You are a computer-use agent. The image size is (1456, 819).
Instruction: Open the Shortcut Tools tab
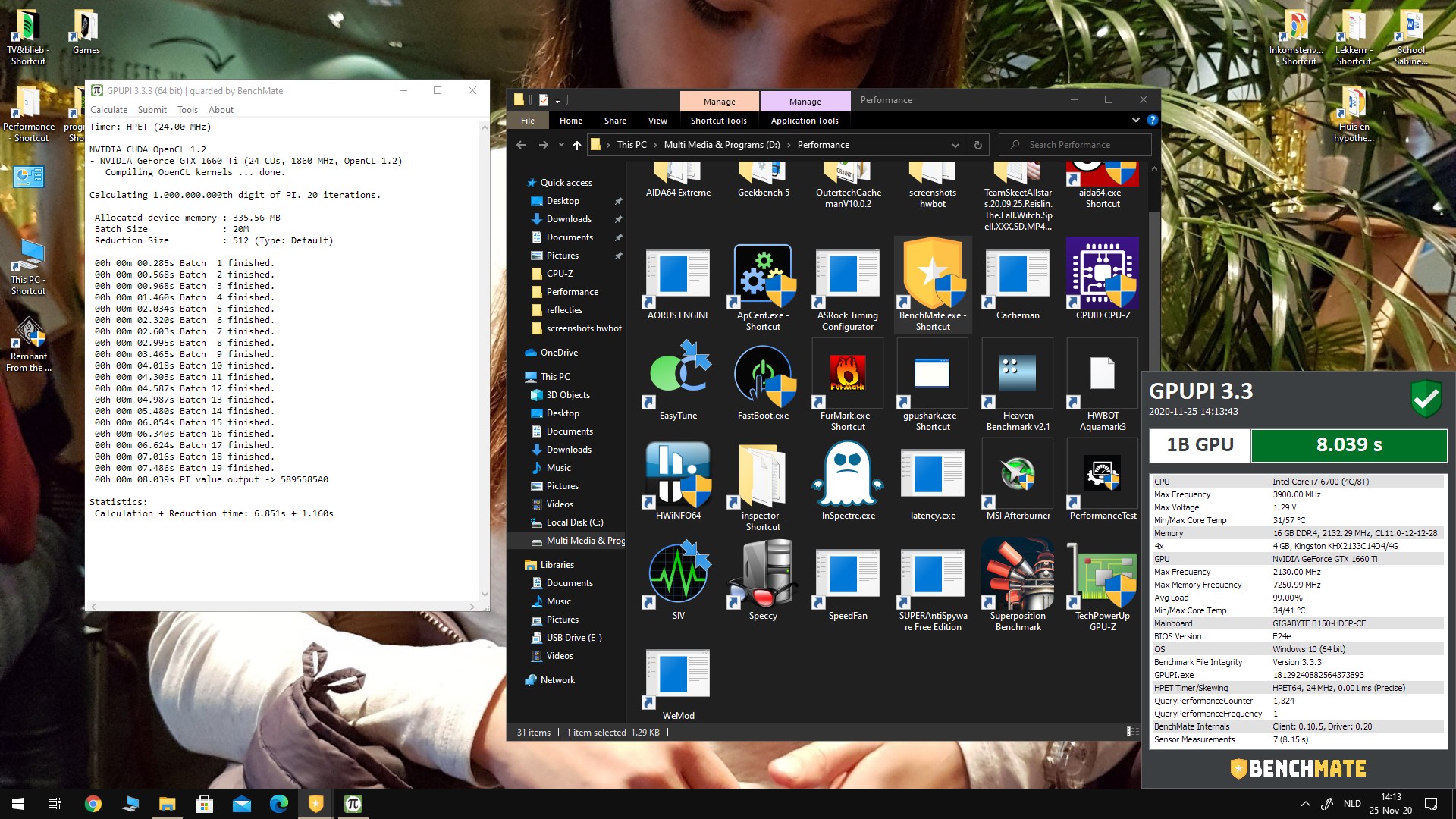[719, 121]
